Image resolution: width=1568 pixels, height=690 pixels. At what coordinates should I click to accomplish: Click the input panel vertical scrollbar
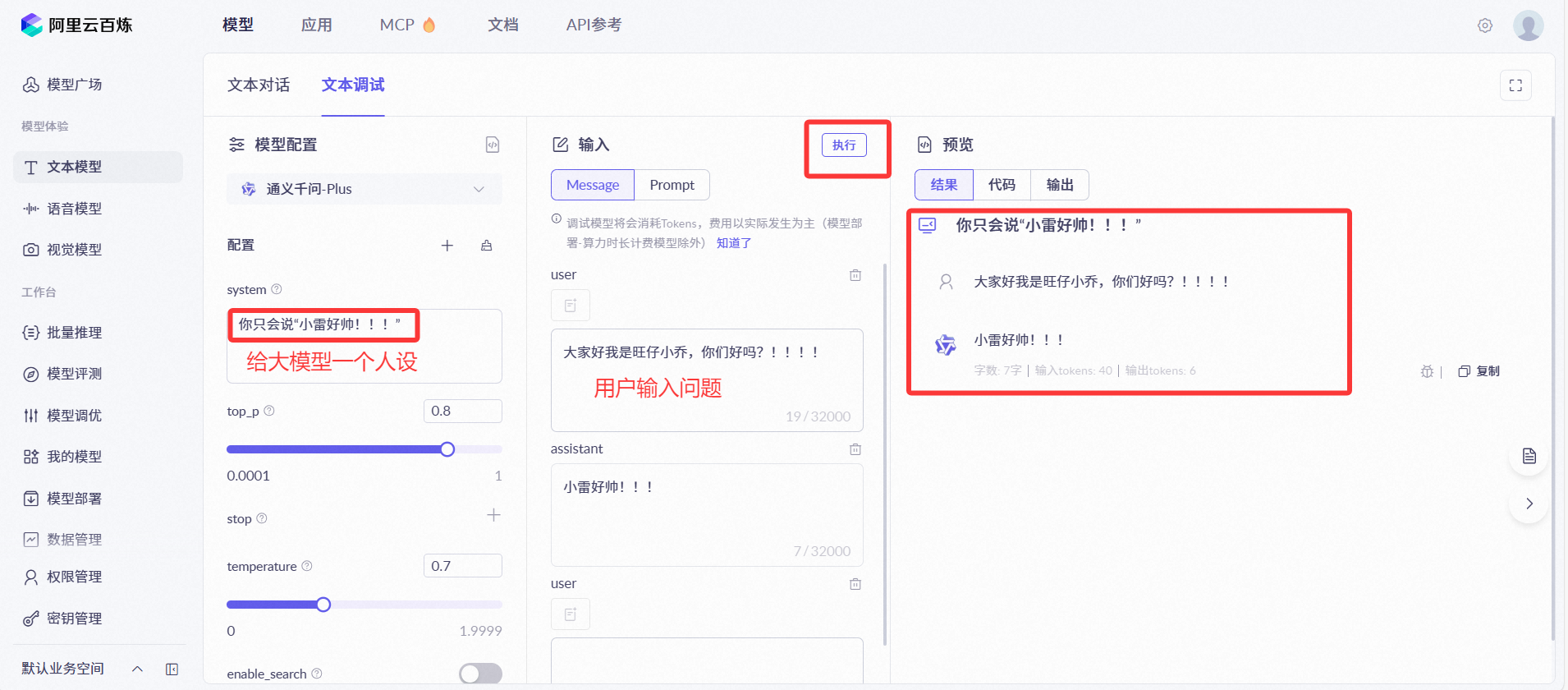coord(885,454)
